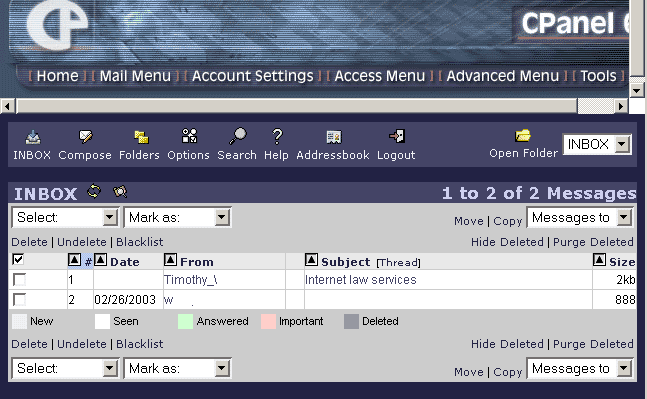The width and height of the screenshot is (647, 399).
Task: Open the Folders icon
Action: [141, 137]
